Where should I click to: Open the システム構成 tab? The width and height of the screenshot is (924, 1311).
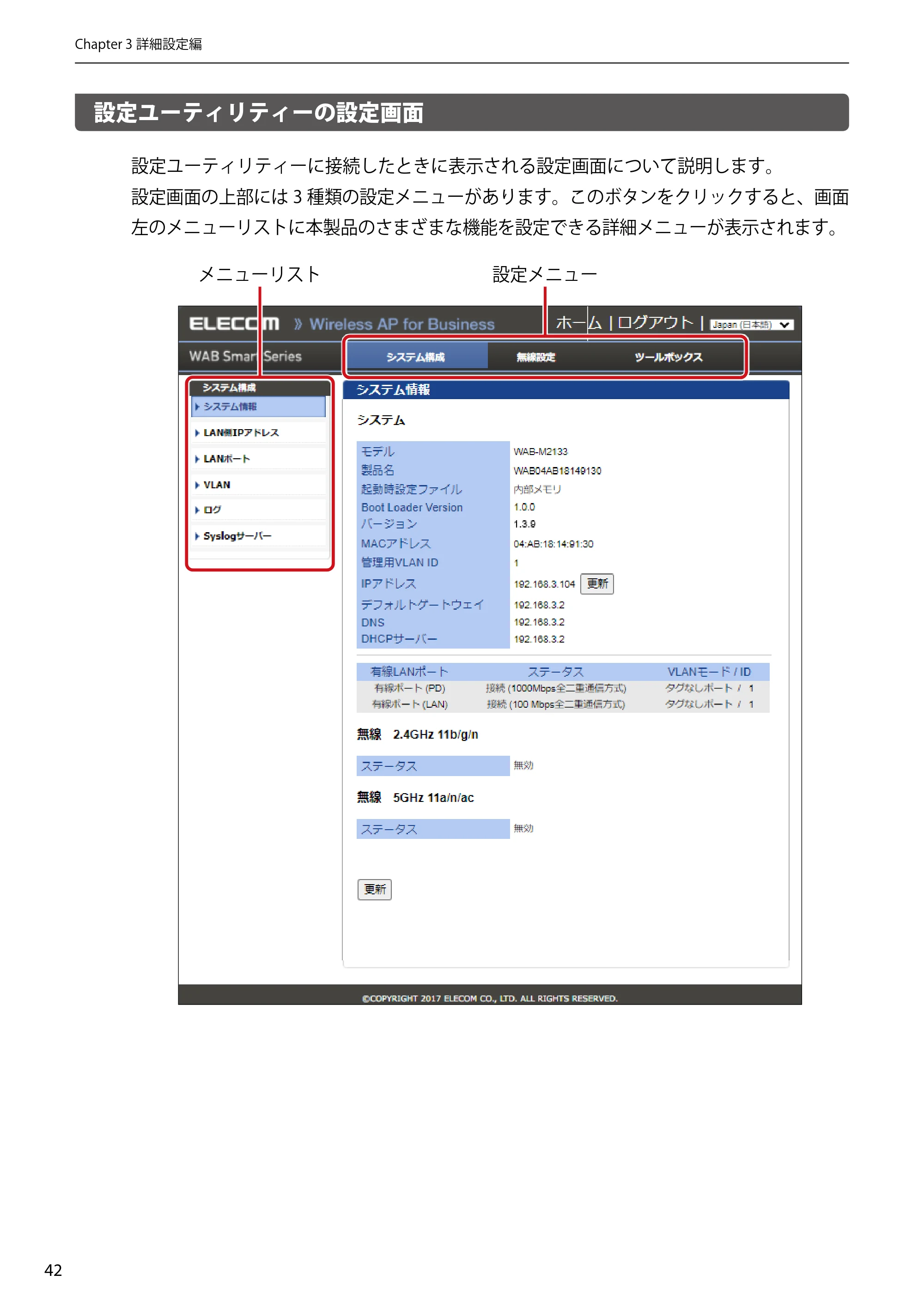coord(416,357)
